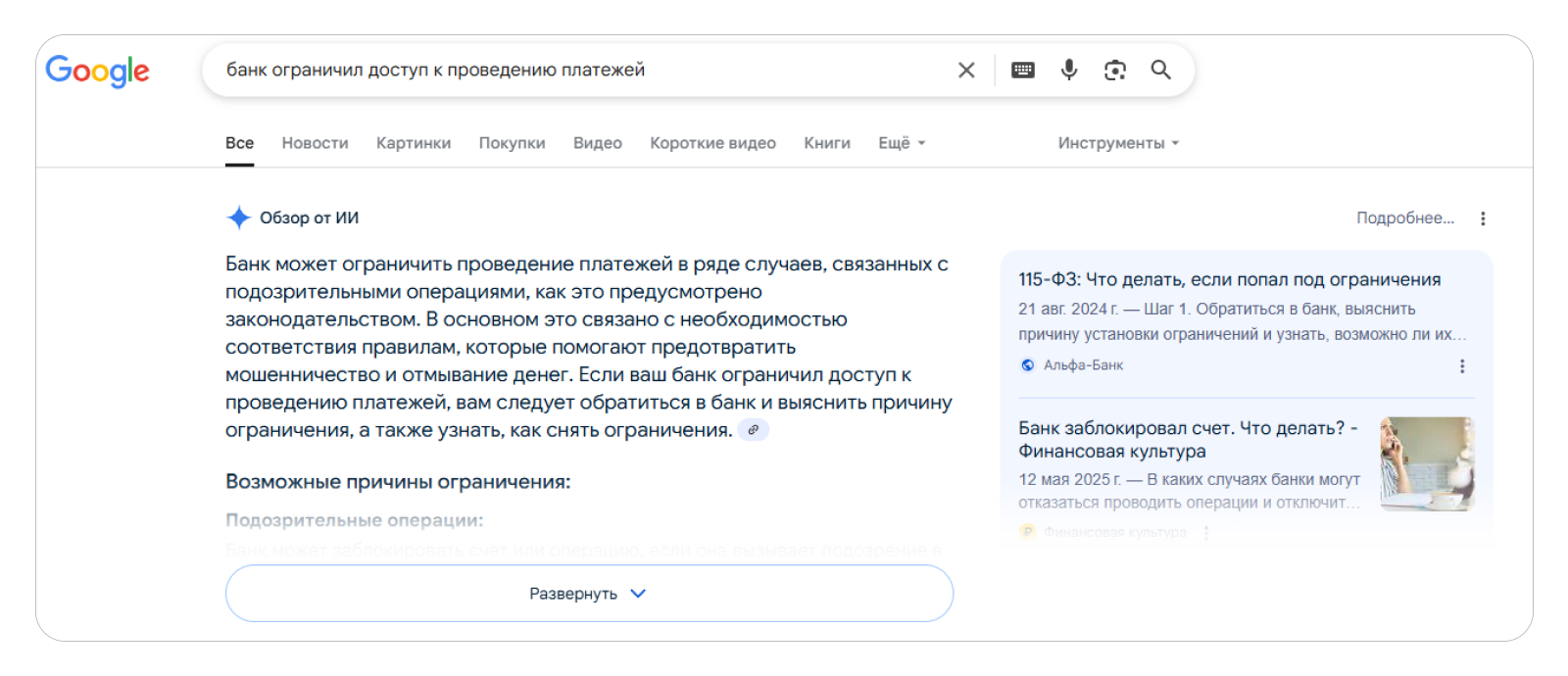The width and height of the screenshot is (1568, 676).
Task: Open three-dot menu for Альфа-Банк result
Action: tap(1462, 365)
